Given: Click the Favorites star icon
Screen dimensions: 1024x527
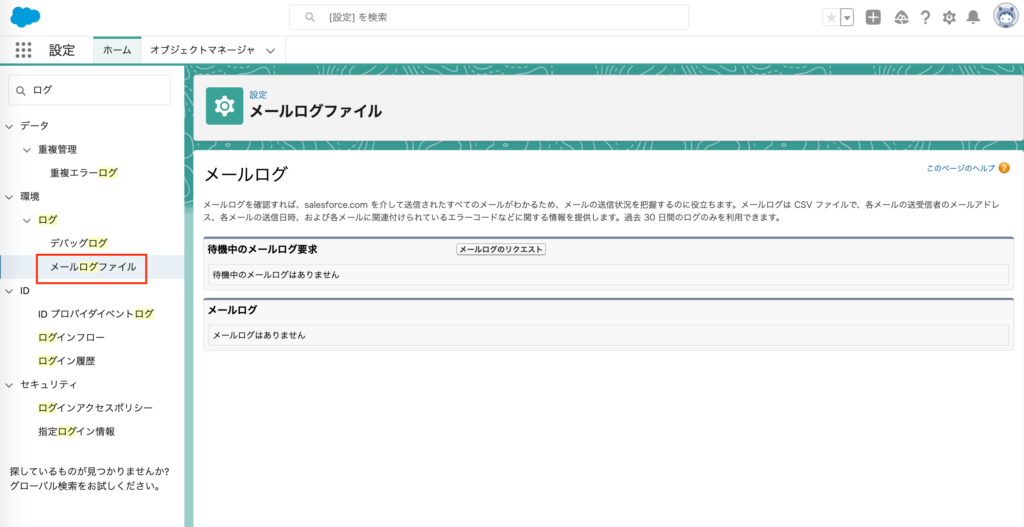Looking at the screenshot, I should click(x=831, y=17).
